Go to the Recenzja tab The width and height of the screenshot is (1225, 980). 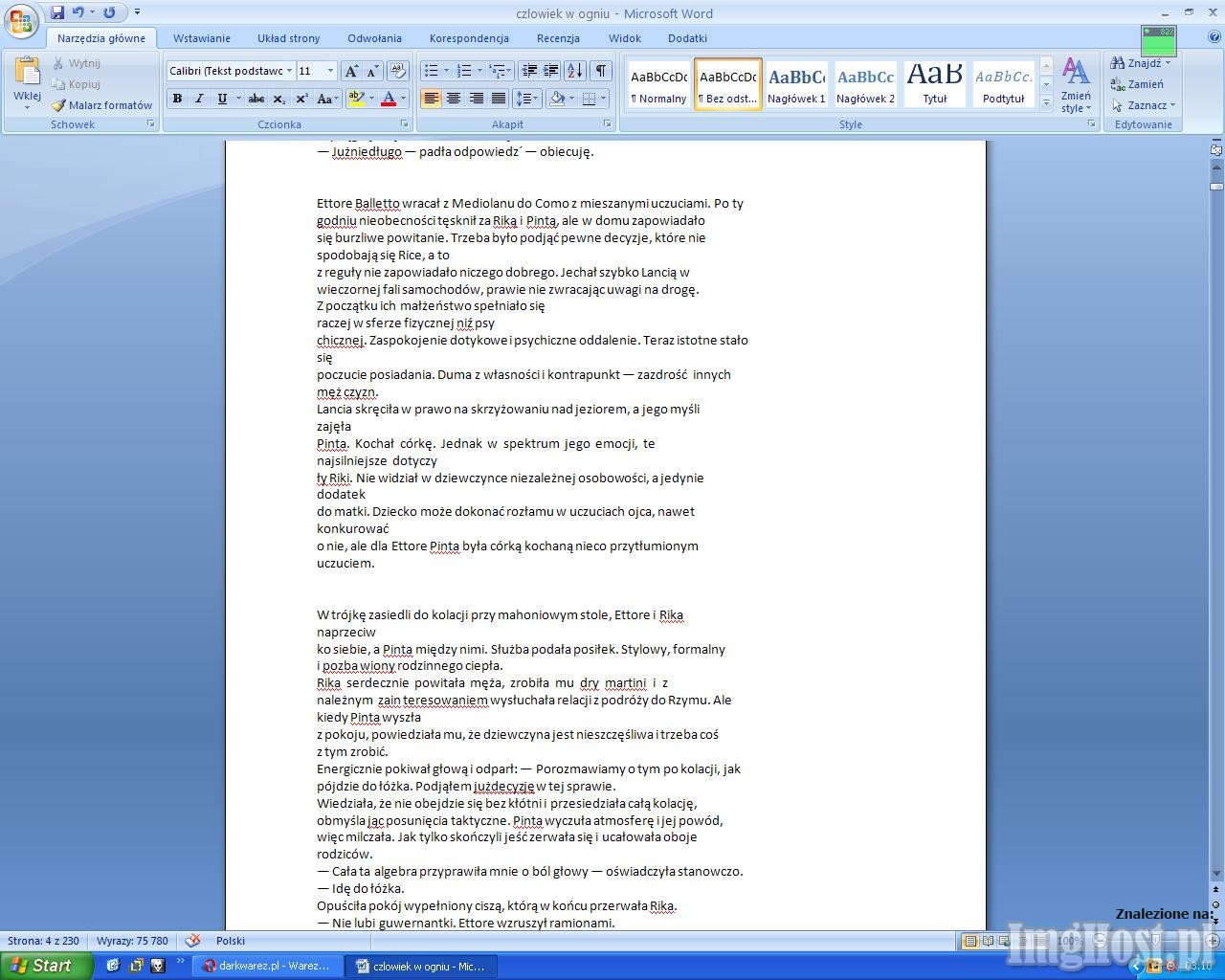(x=558, y=38)
